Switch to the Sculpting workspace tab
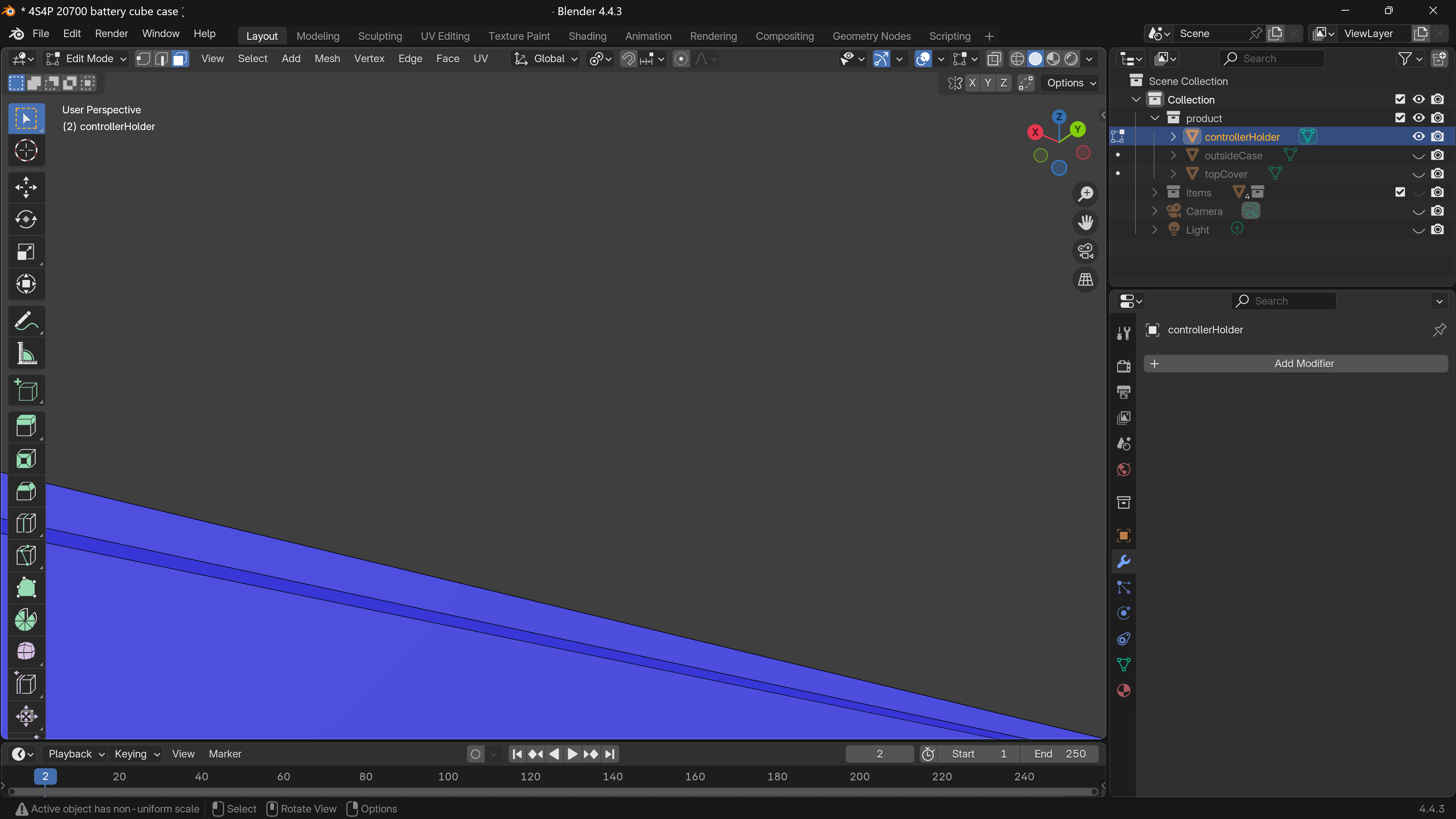Screen dimensions: 1456x819 tap(380, 36)
